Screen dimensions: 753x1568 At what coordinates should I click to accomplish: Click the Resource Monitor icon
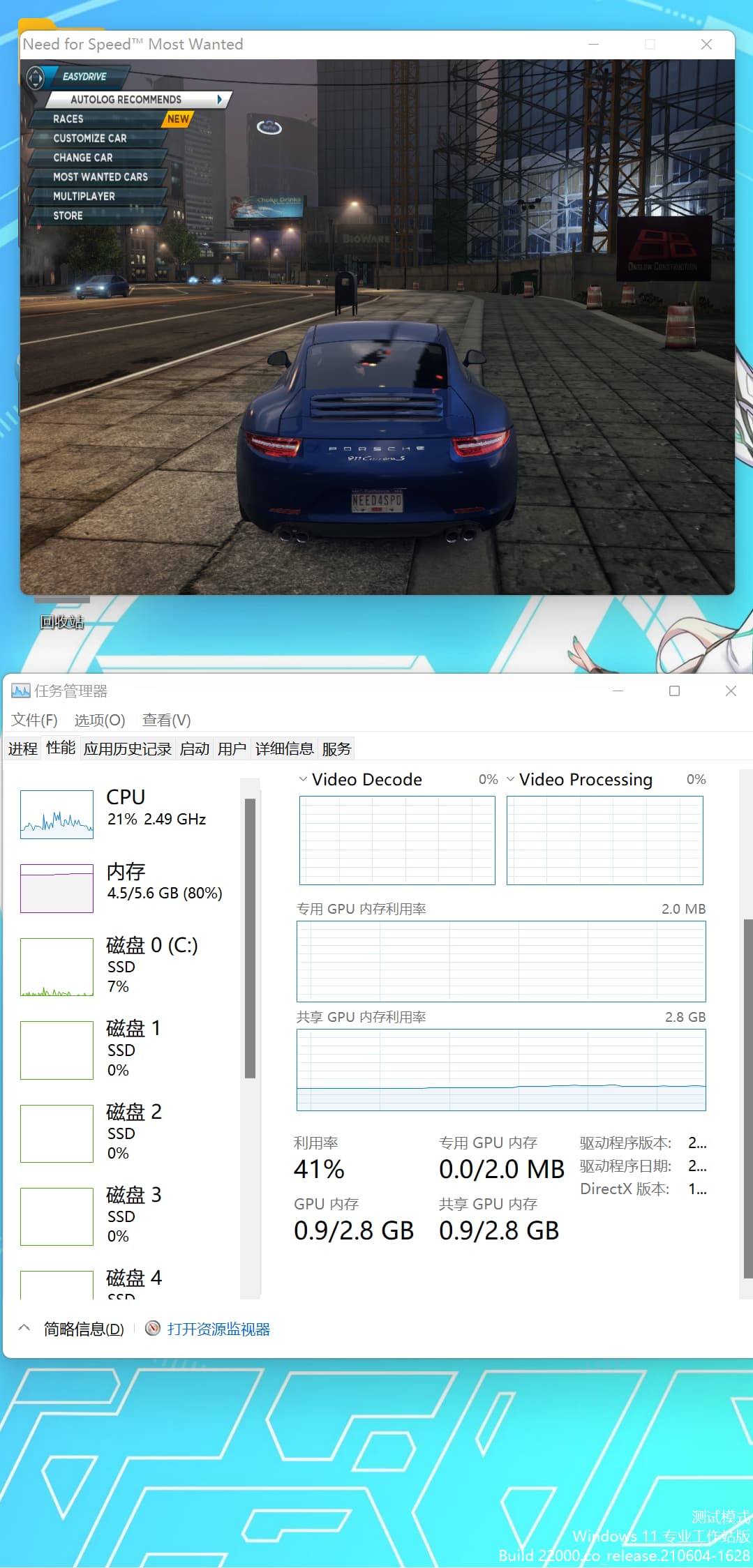(153, 1328)
